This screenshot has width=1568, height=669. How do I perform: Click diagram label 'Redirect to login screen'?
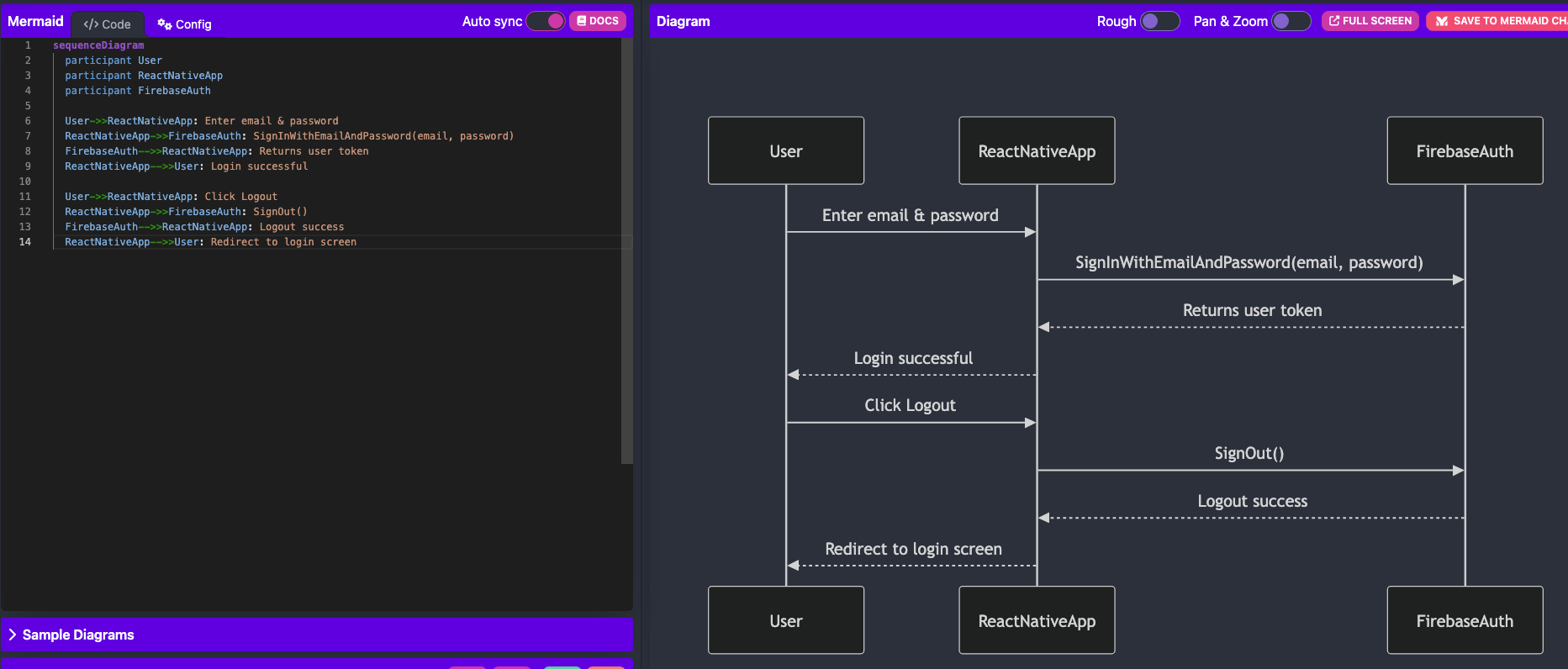pos(913,549)
